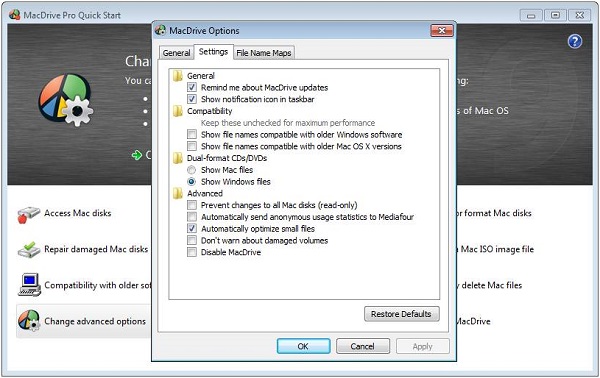The image size is (600, 378).
Task: Toggle Automatically optimize small files checkbox
Action: coord(192,228)
